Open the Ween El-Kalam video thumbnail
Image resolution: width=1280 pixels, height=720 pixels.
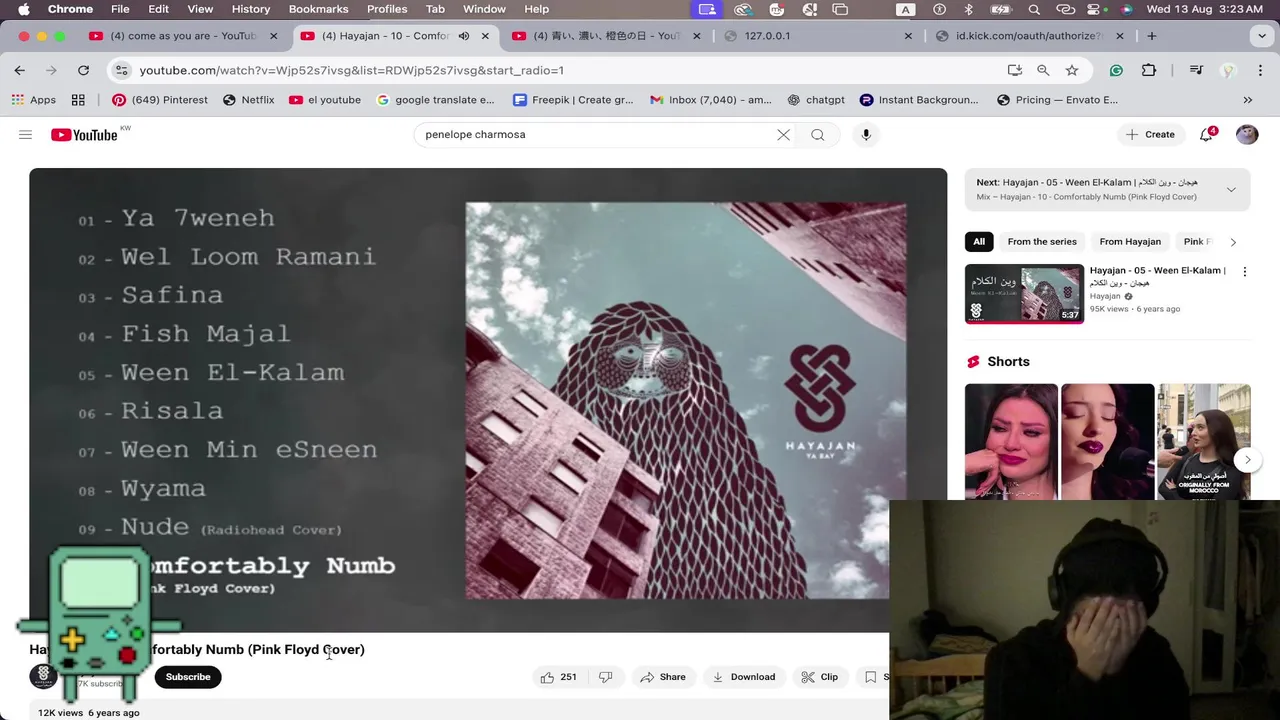pyautogui.click(x=1024, y=294)
